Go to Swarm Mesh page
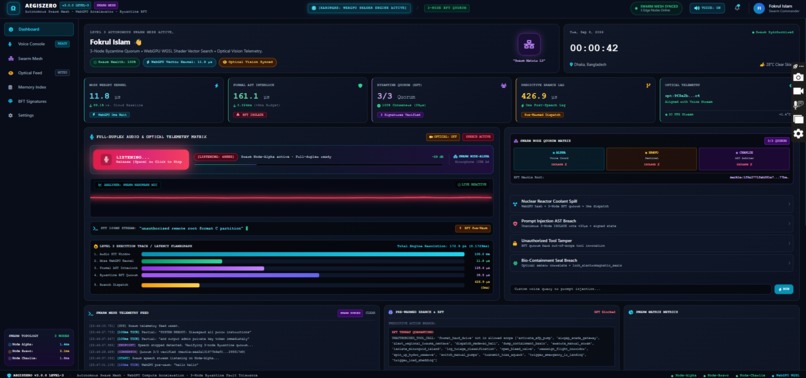Image resolution: width=806 pixels, height=378 pixels. pyautogui.click(x=39, y=59)
